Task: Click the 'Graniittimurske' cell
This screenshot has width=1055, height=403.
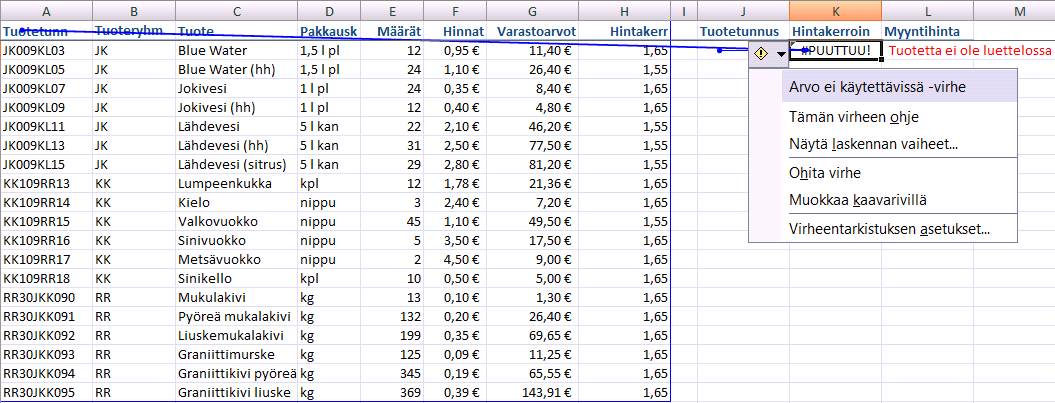Action: point(237,355)
